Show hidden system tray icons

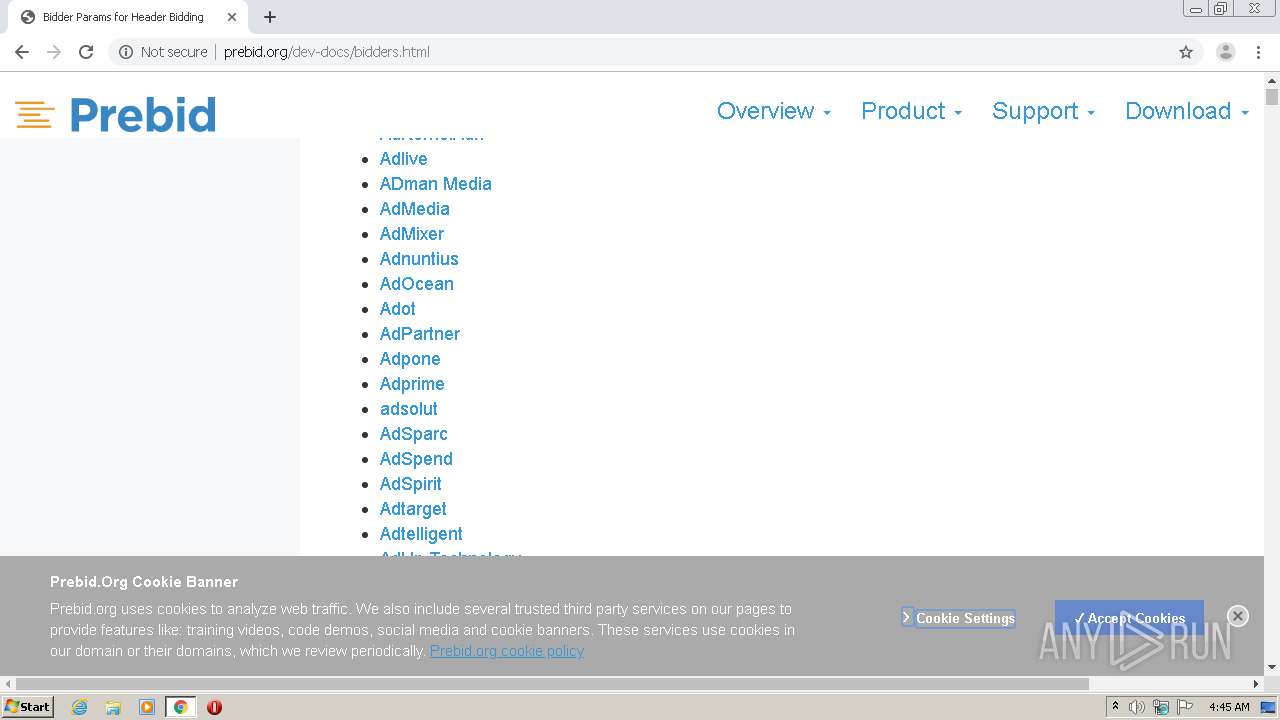point(1116,707)
